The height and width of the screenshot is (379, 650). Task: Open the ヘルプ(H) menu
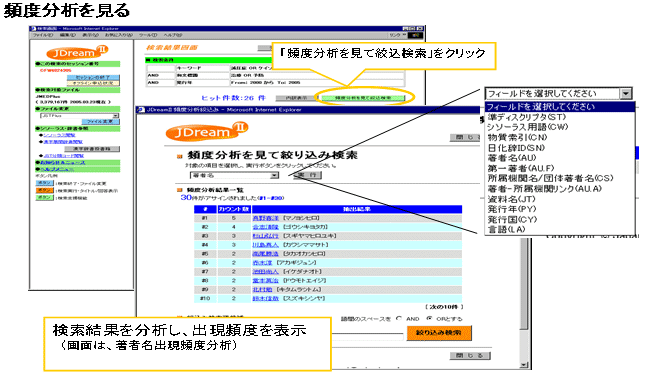[172, 35]
